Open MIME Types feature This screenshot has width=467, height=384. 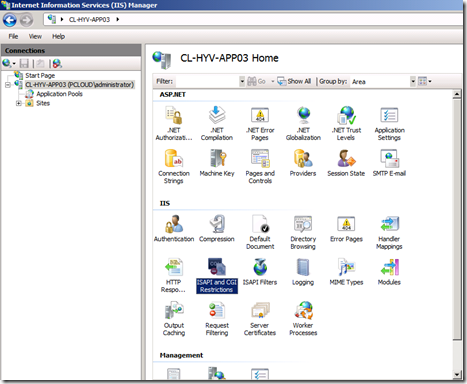pyautogui.click(x=346, y=272)
